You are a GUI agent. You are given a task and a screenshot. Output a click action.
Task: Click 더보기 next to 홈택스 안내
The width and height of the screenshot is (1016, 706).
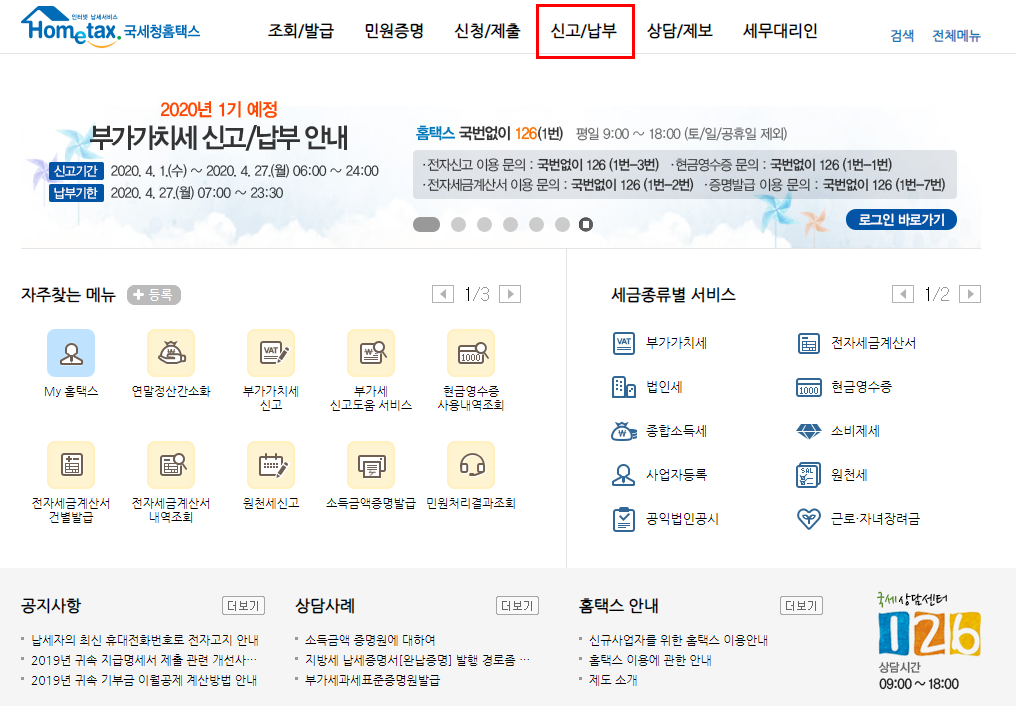802,606
